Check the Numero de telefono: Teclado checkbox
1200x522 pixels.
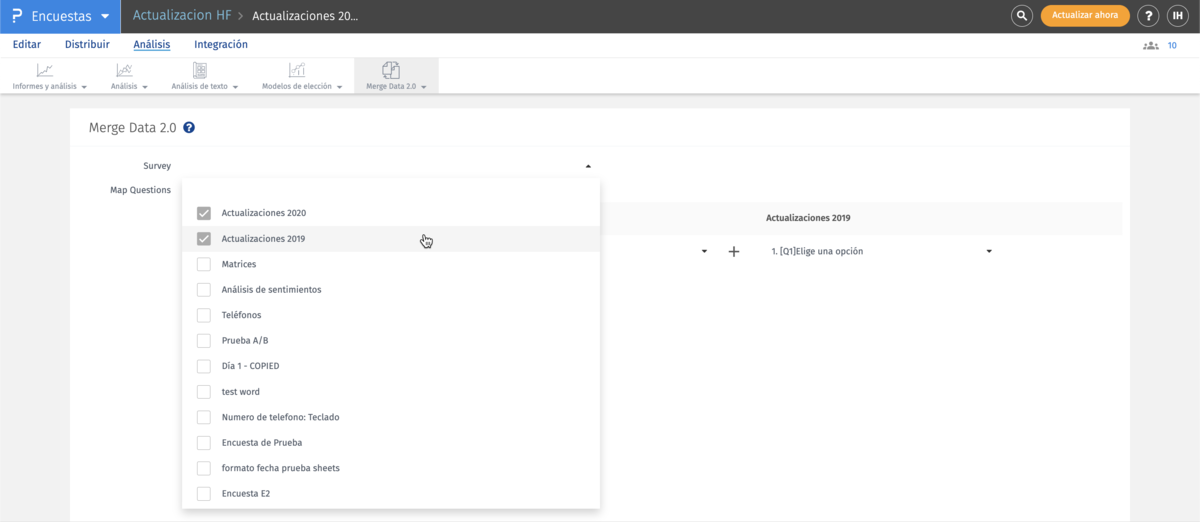tap(204, 417)
